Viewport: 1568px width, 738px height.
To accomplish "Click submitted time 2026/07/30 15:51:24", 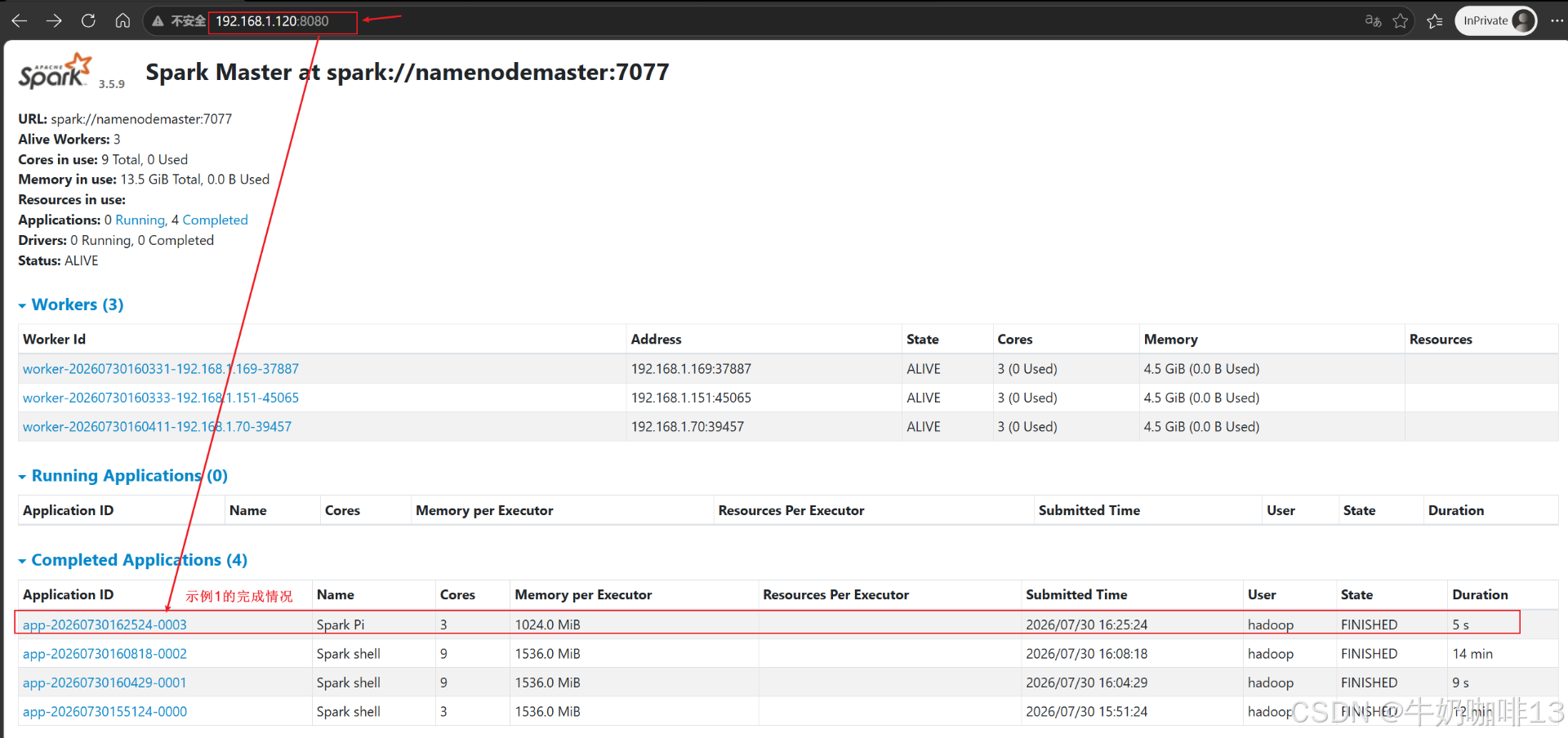I will 1086,712.
